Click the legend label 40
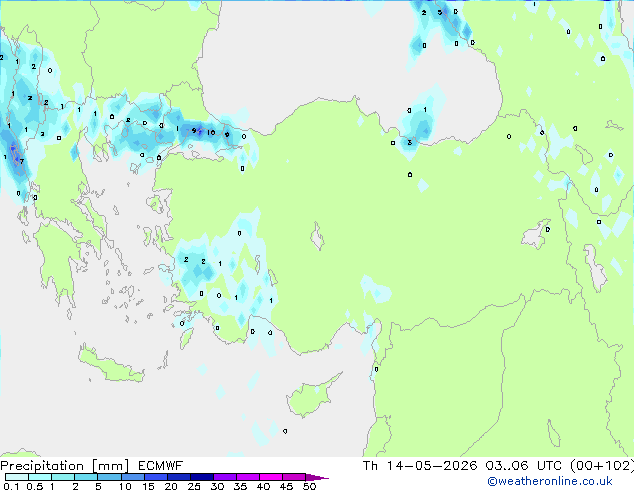634x490 pixels. pos(263,486)
